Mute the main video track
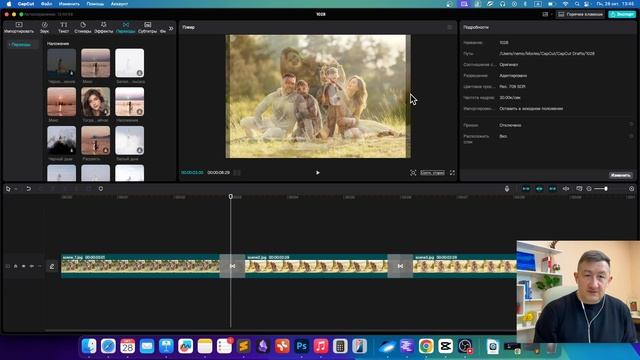The height and width of the screenshot is (360, 640). coord(31,266)
